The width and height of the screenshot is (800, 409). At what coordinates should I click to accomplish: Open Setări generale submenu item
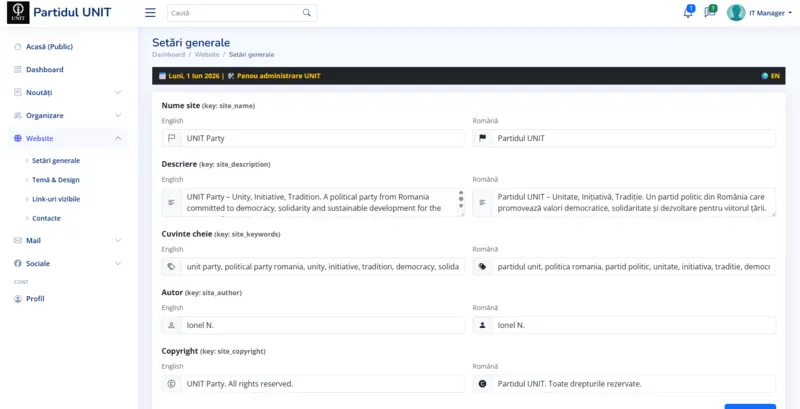point(56,161)
